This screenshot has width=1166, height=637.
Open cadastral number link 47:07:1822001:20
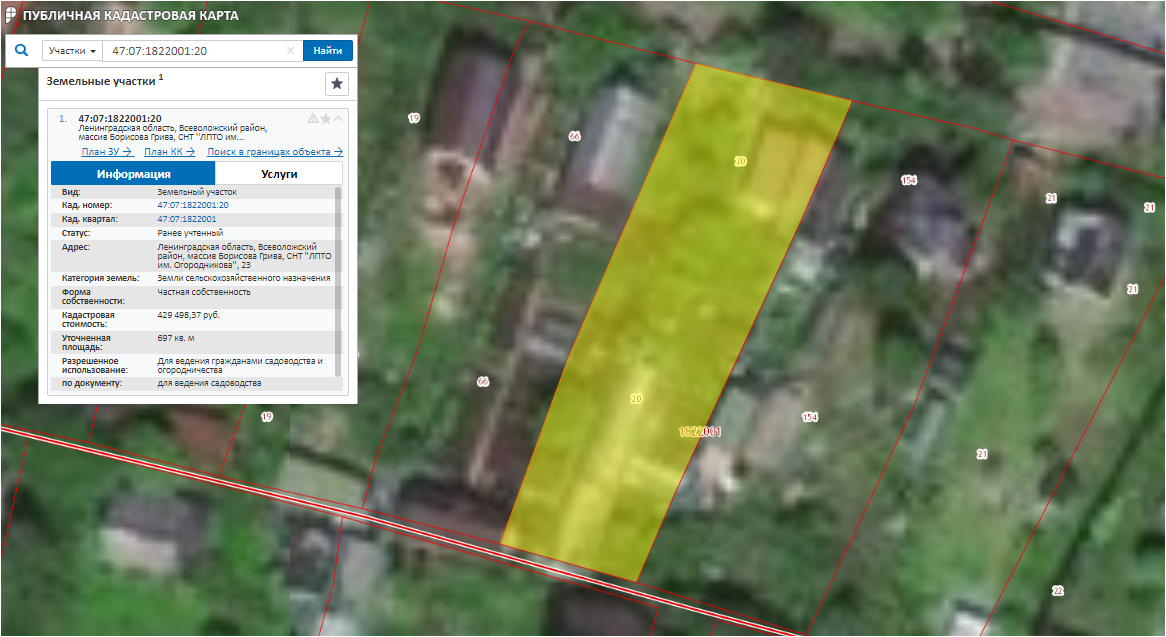pos(193,205)
